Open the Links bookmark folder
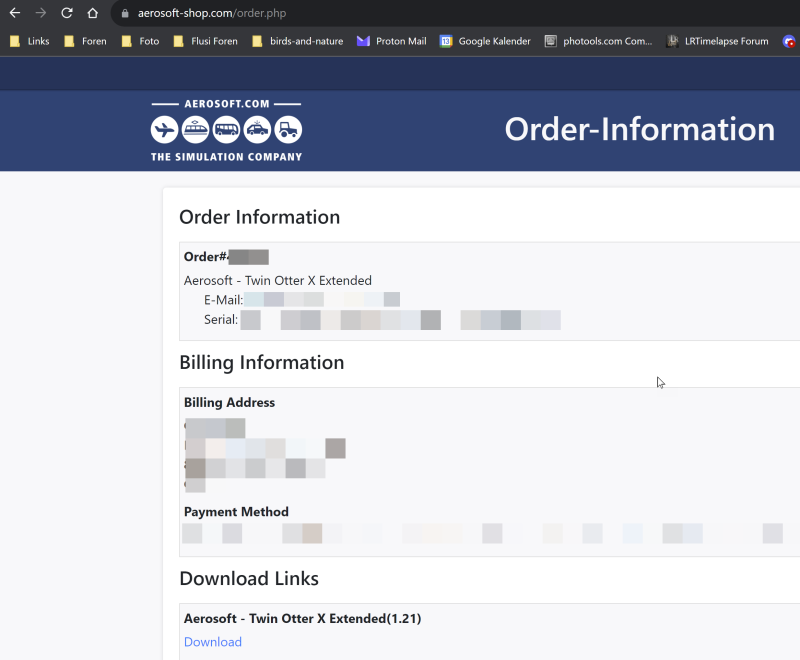Image resolution: width=800 pixels, height=660 pixels. 30,41
